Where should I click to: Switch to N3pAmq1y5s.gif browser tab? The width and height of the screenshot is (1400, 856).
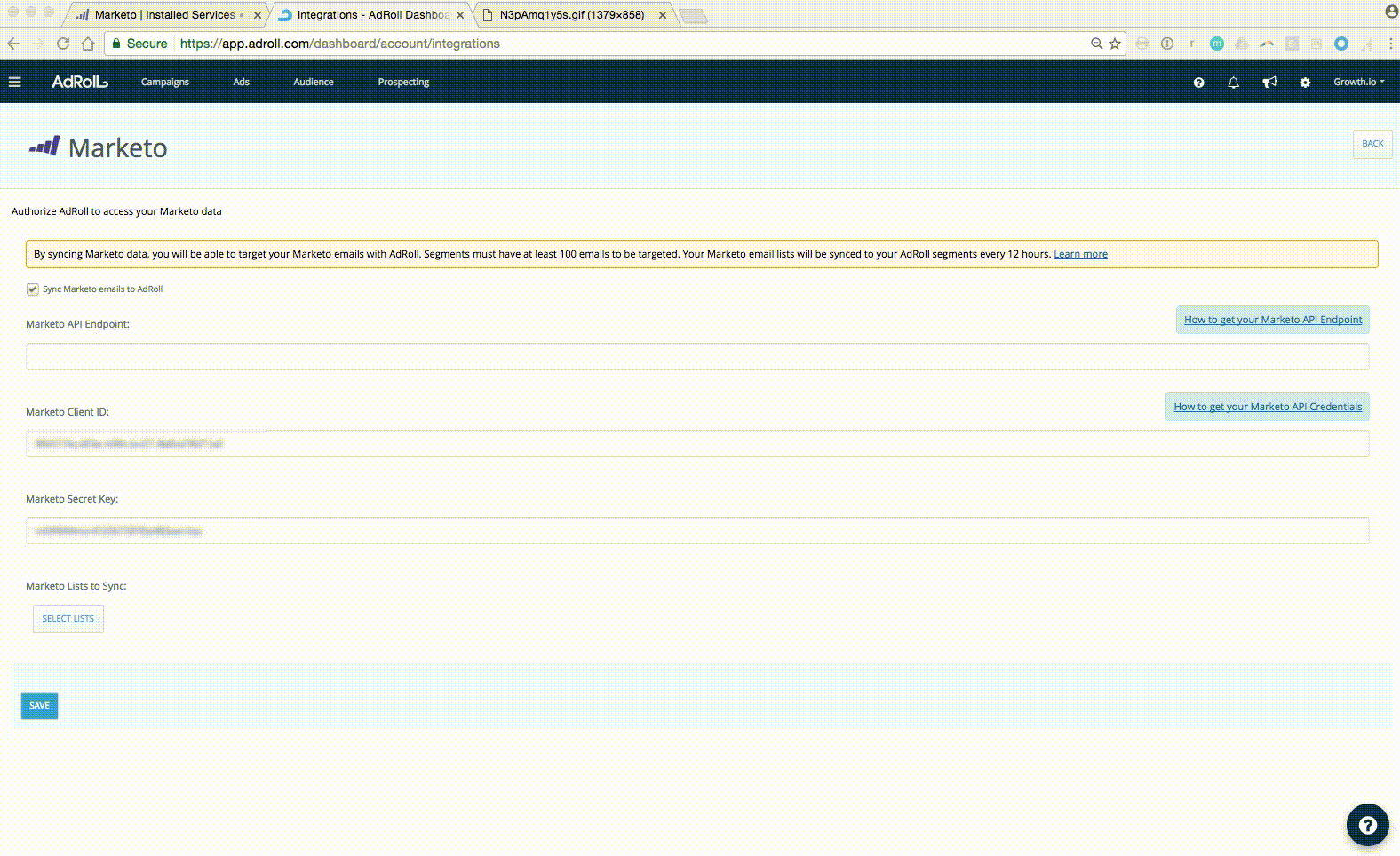(572, 15)
